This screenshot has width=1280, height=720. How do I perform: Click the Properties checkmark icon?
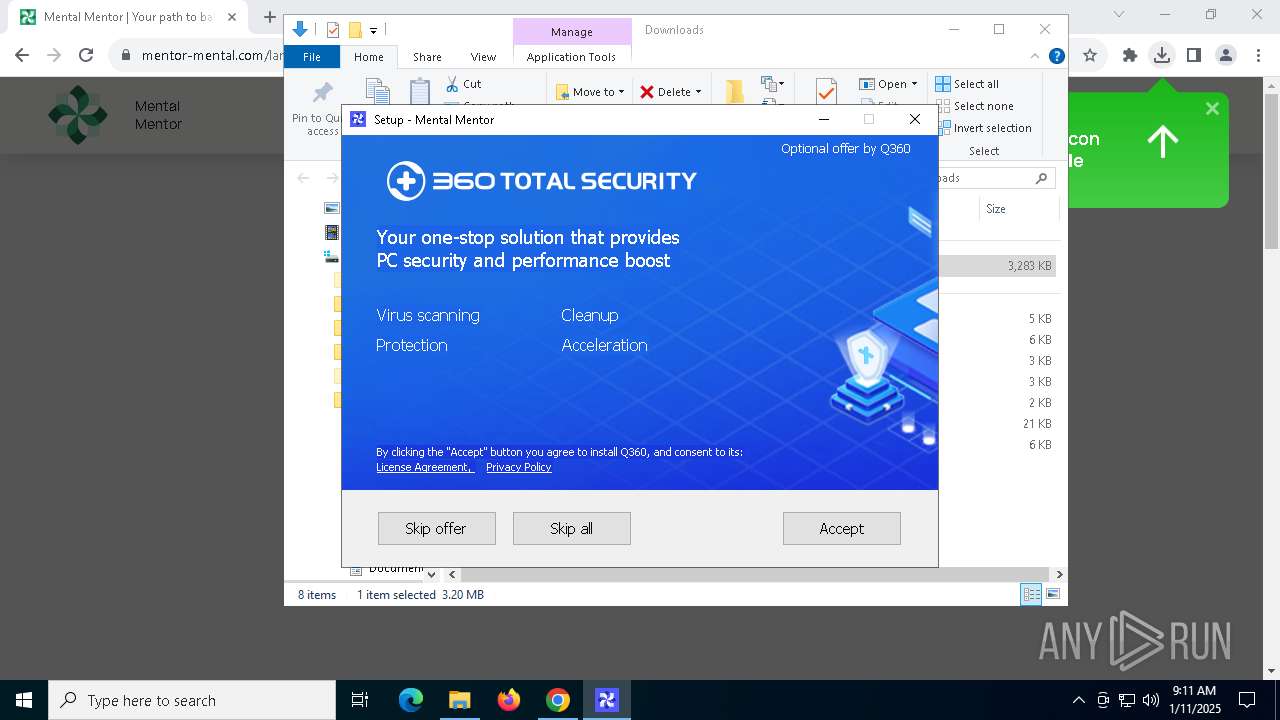826,92
